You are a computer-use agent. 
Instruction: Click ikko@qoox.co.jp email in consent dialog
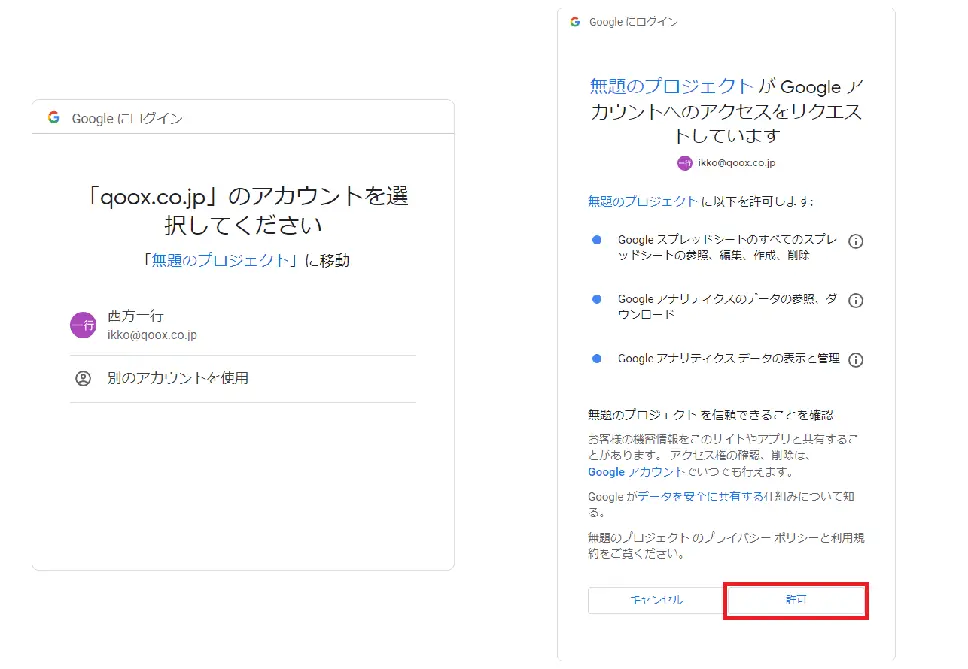click(737, 163)
